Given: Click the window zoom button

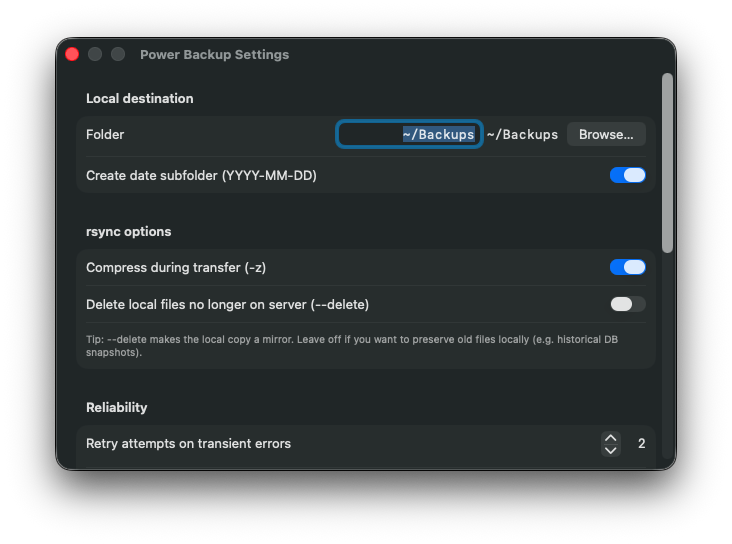Looking at the screenshot, I should (x=118, y=54).
